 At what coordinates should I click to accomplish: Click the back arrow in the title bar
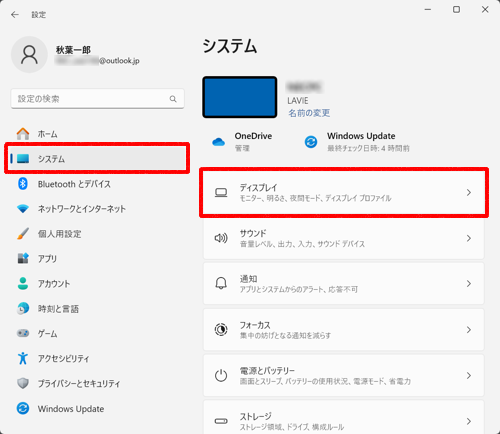coord(15,15)
